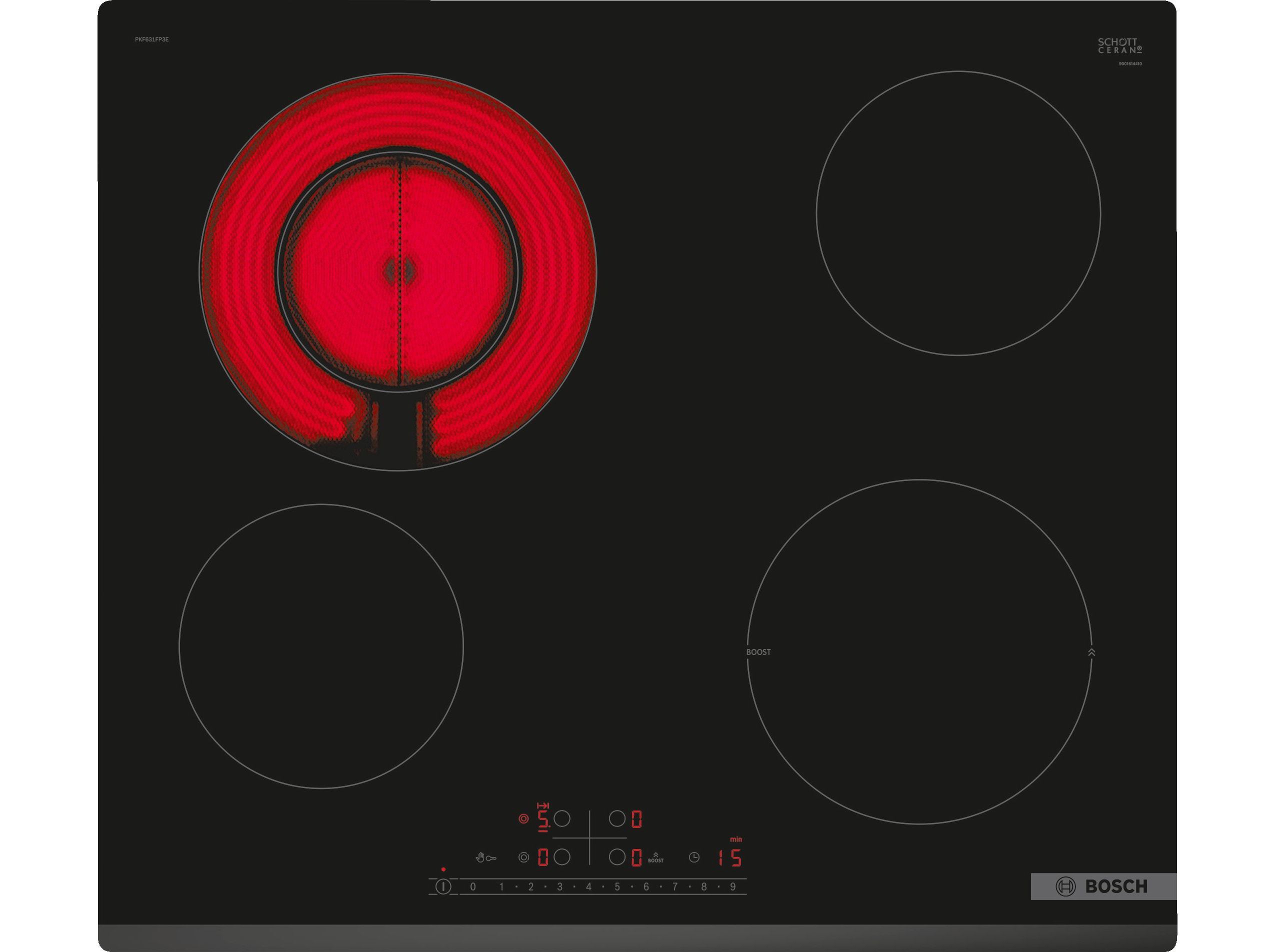Tap the double-chevron symbol on the right zone
Screen dimensions: 1275x952
coord(1091,652)
